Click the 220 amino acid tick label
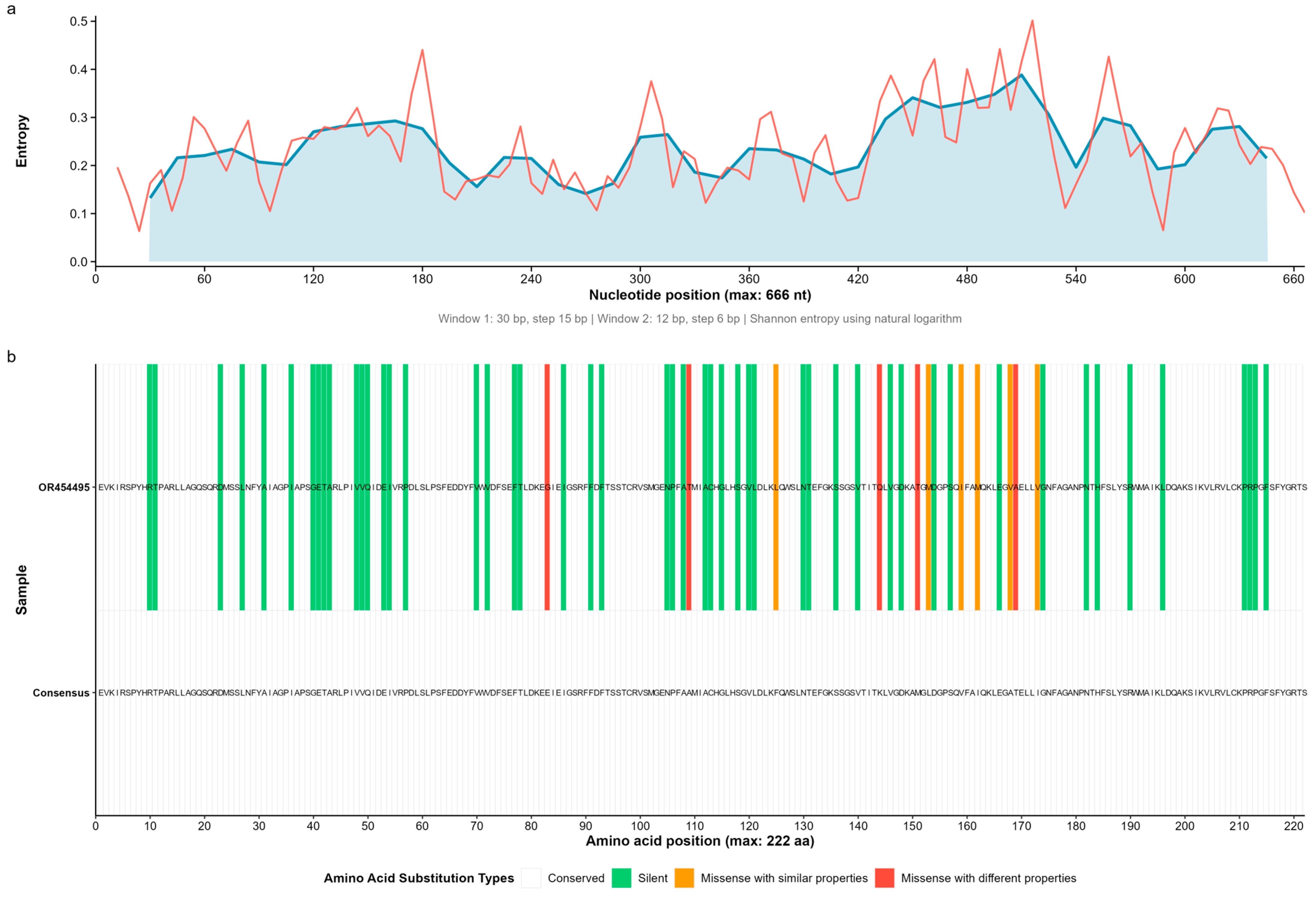 [x=1293, y=825]
